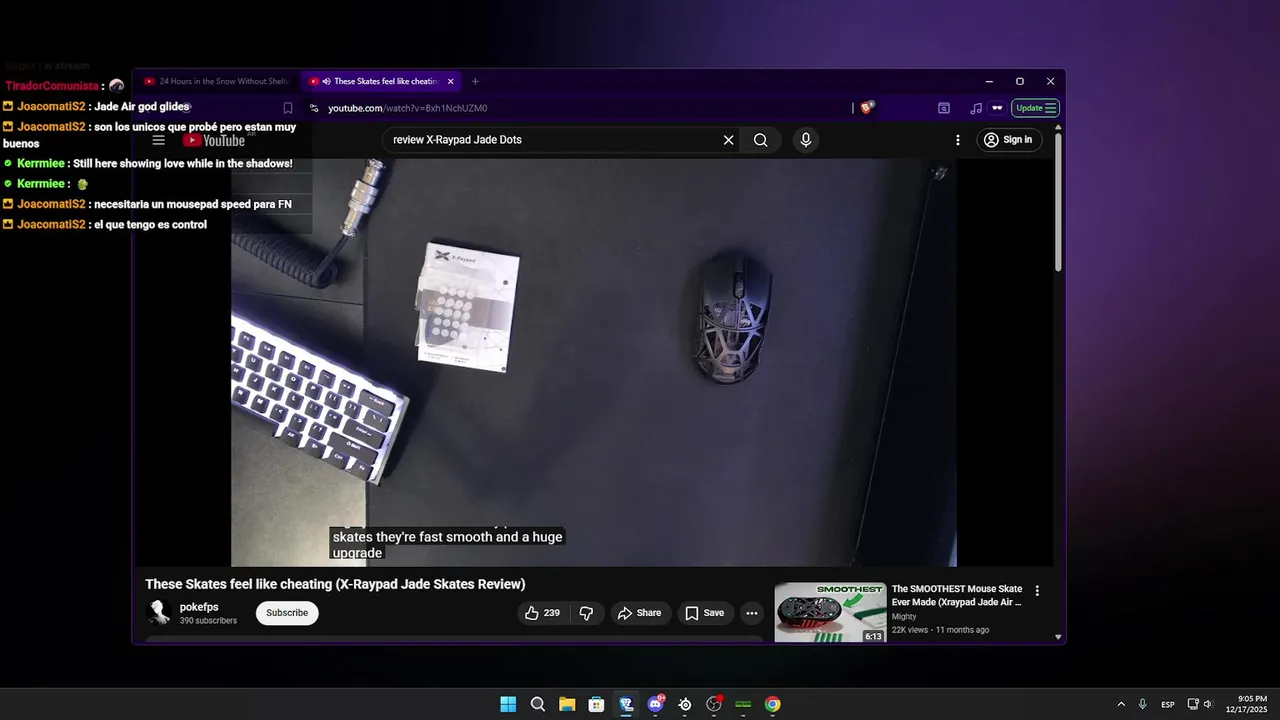
Task: Click the Brave browser taskbar icon
Action: coord(626,704)
